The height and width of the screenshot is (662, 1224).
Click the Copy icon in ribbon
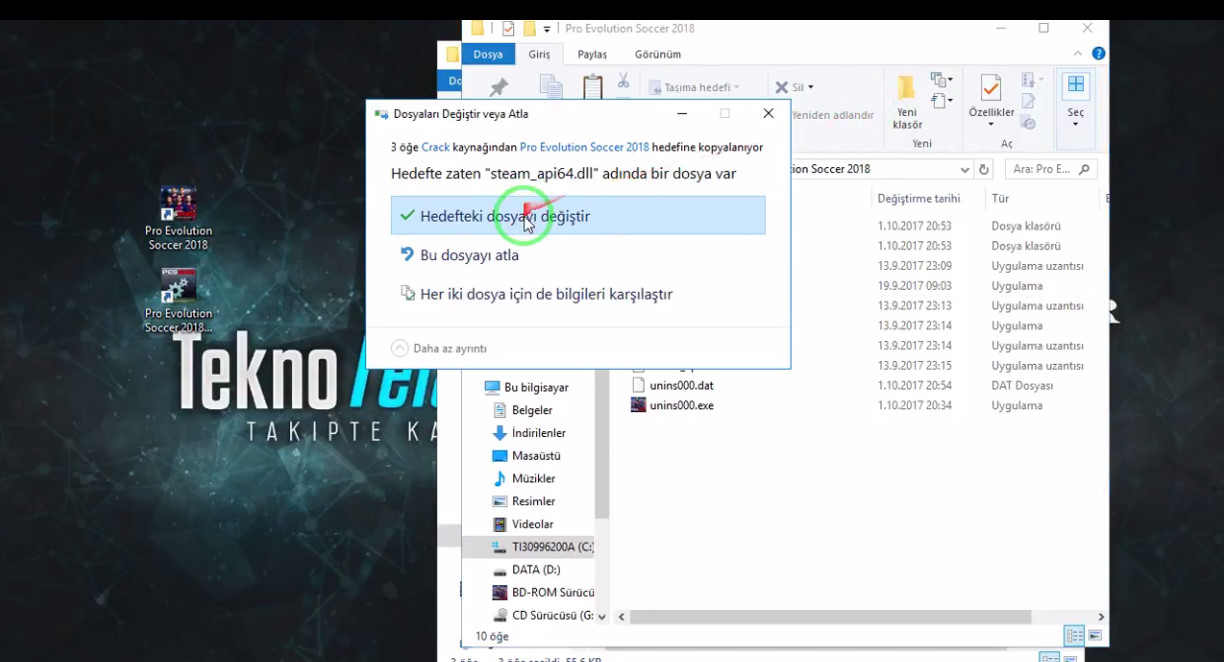click(x=550, y=87)
